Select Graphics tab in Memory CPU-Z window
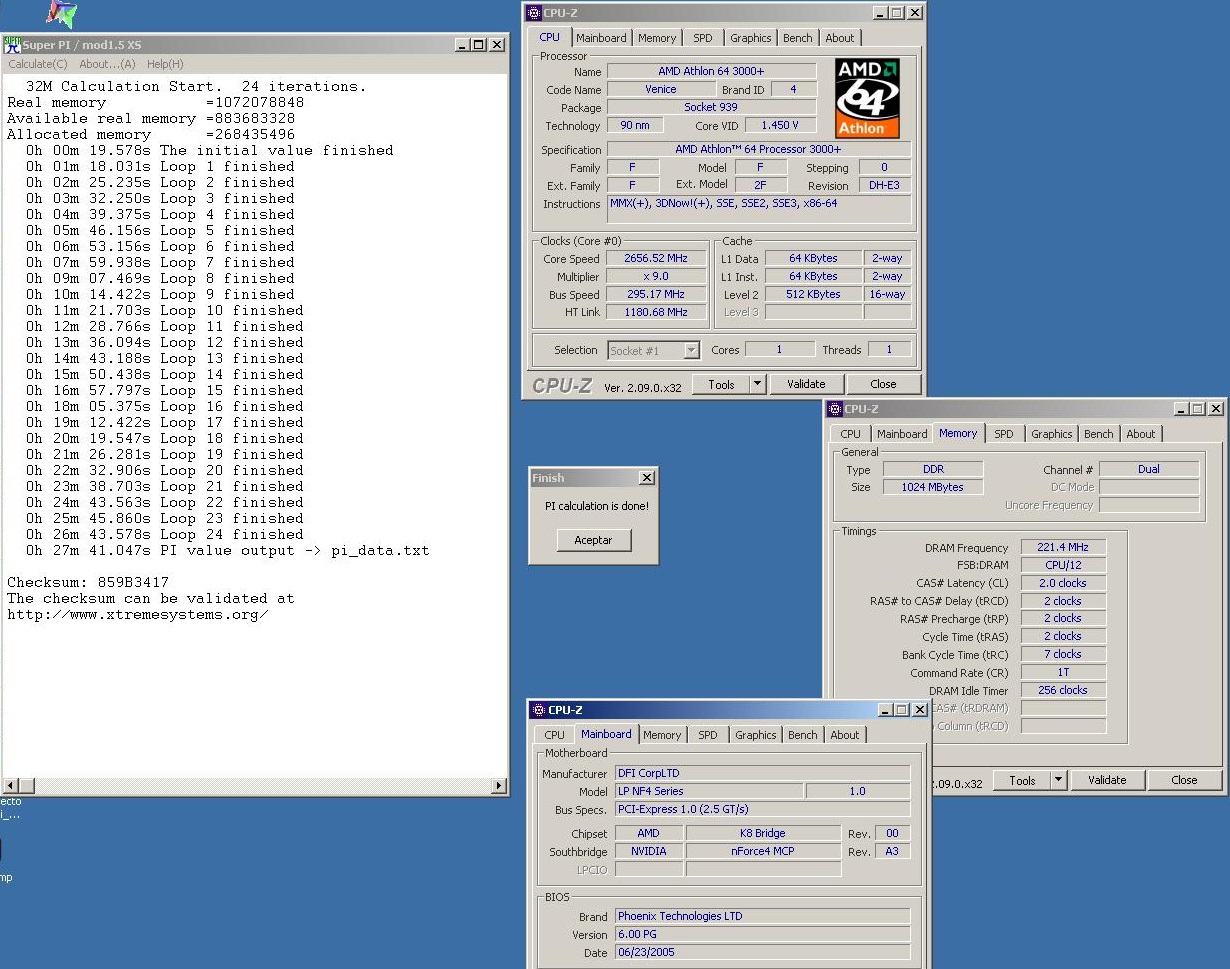The height and width of the screenshot is (969, 1230). tap(1051, 434)
